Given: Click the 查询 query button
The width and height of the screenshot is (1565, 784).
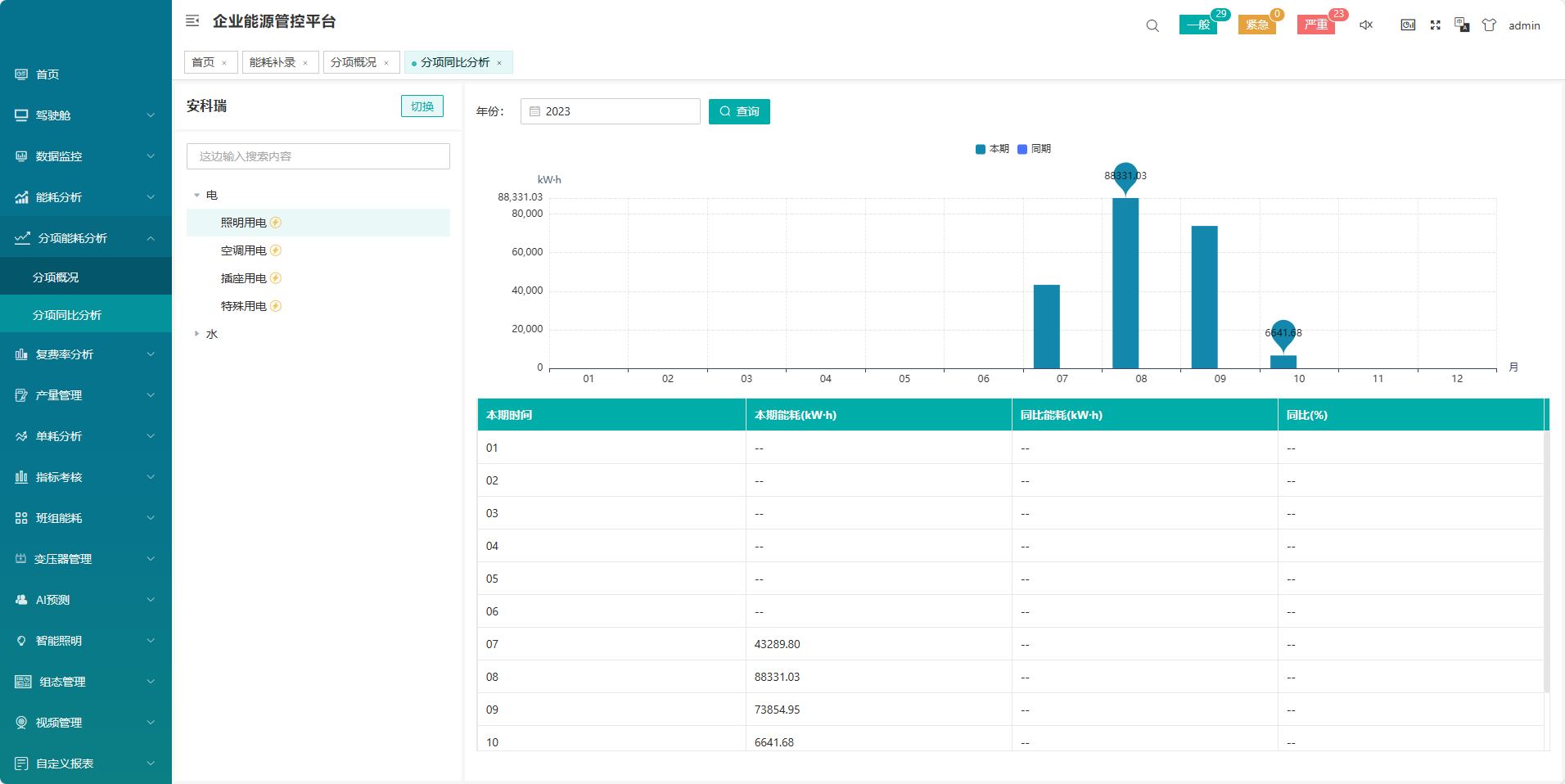Looking at the screenshot, I should [739, 111].
